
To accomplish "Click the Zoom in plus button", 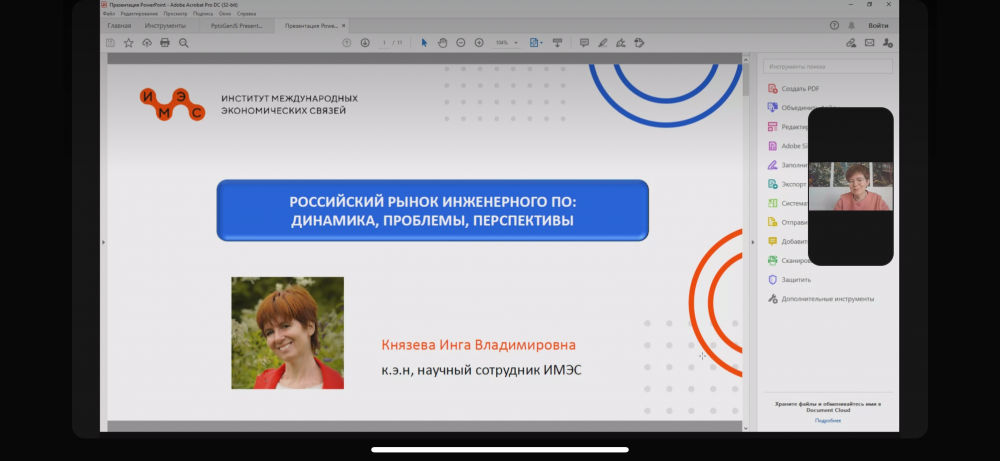I will (x=479, y=43).
